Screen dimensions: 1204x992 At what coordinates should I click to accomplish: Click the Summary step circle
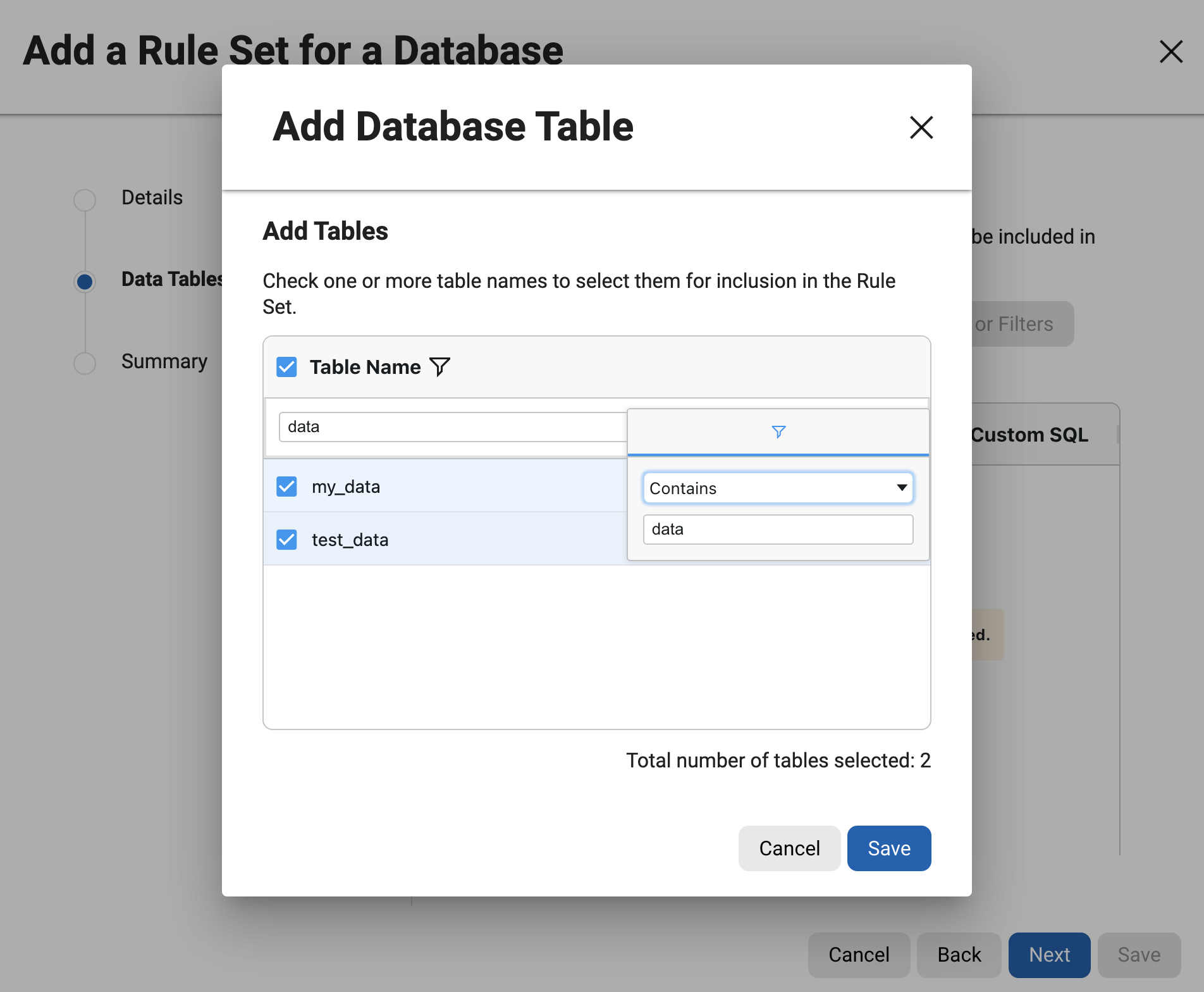(x=84, y=363)
